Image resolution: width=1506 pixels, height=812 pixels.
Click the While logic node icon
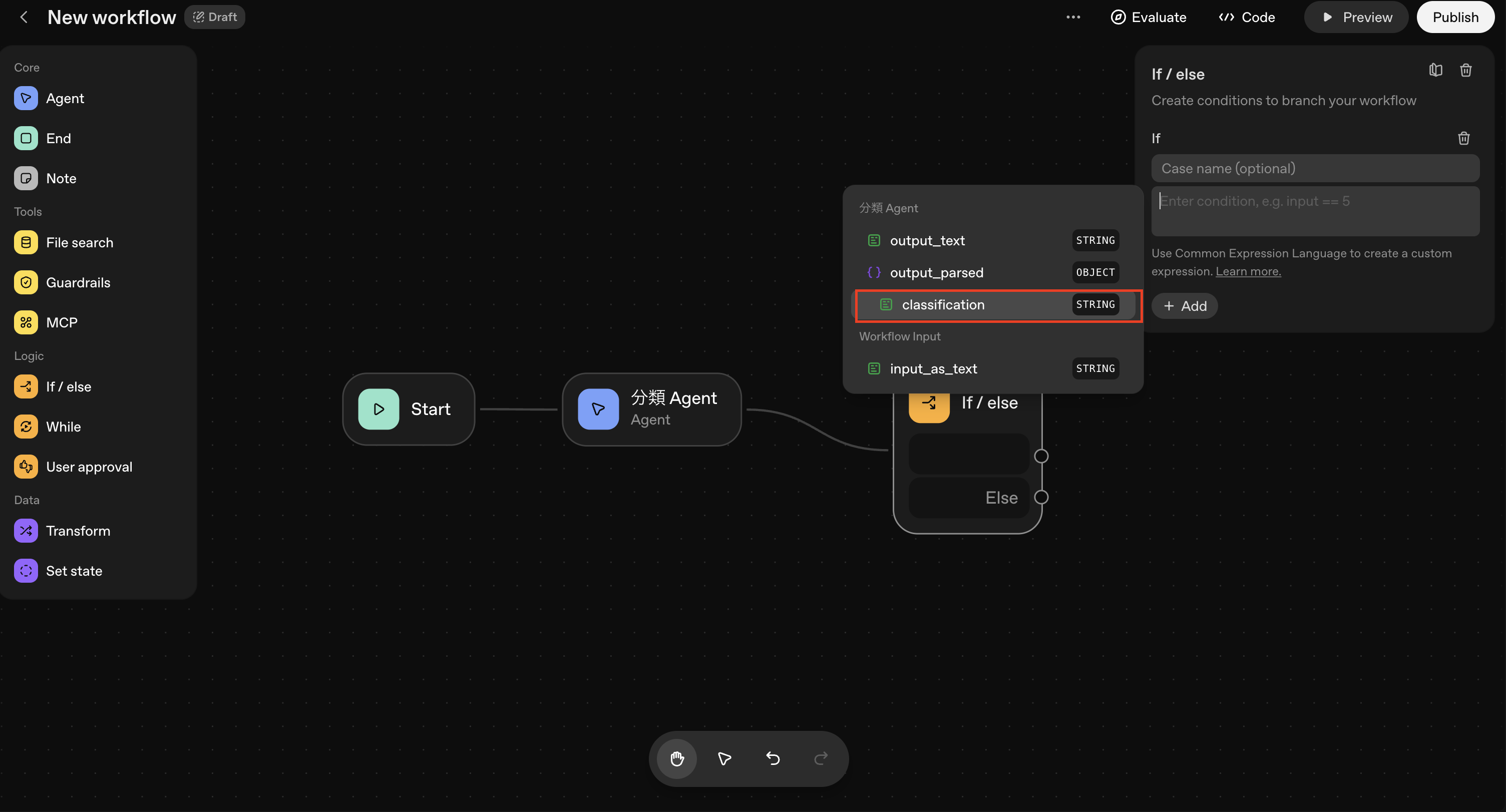(26, 427)
